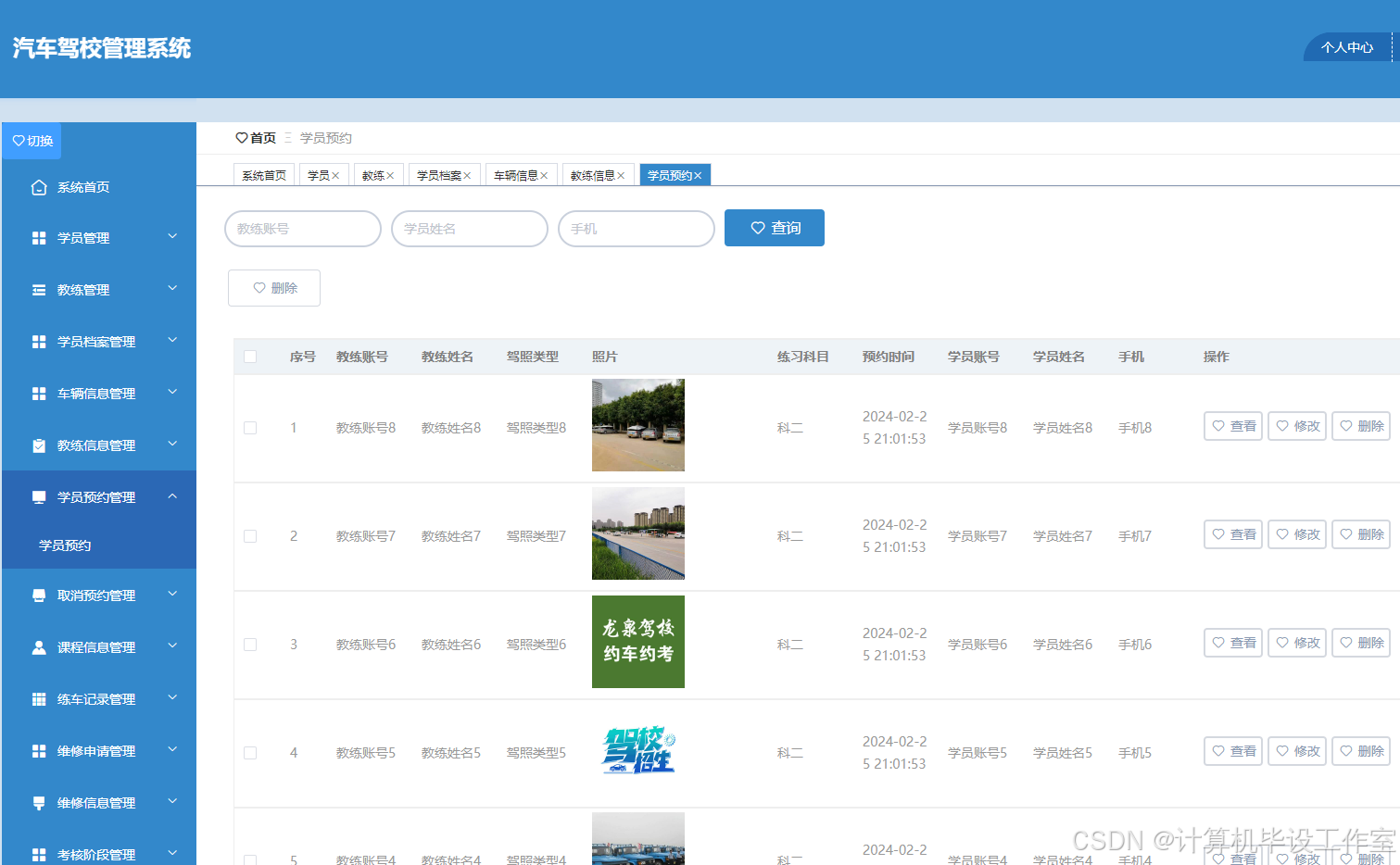Click the 学员档案管理 grid icon
The height and width of the screenshot is (865, 1400).
click(x=39, y=342)
